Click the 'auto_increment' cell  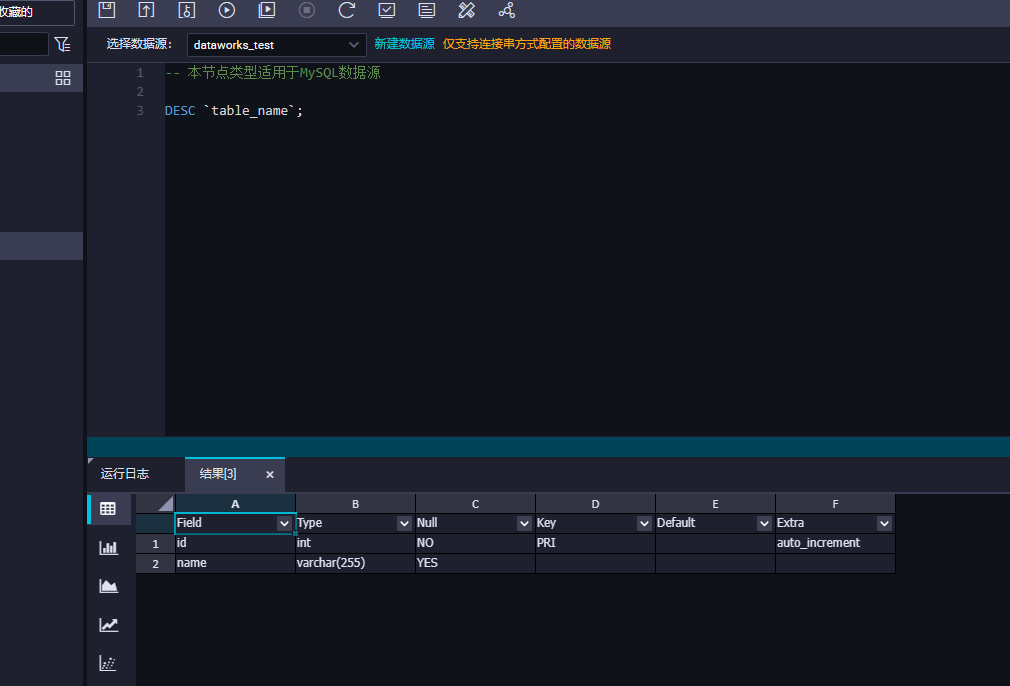[835, 543]
